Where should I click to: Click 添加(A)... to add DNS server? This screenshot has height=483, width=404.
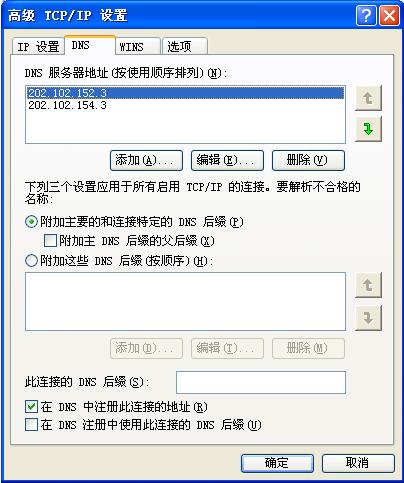click(x=146, y=160)
